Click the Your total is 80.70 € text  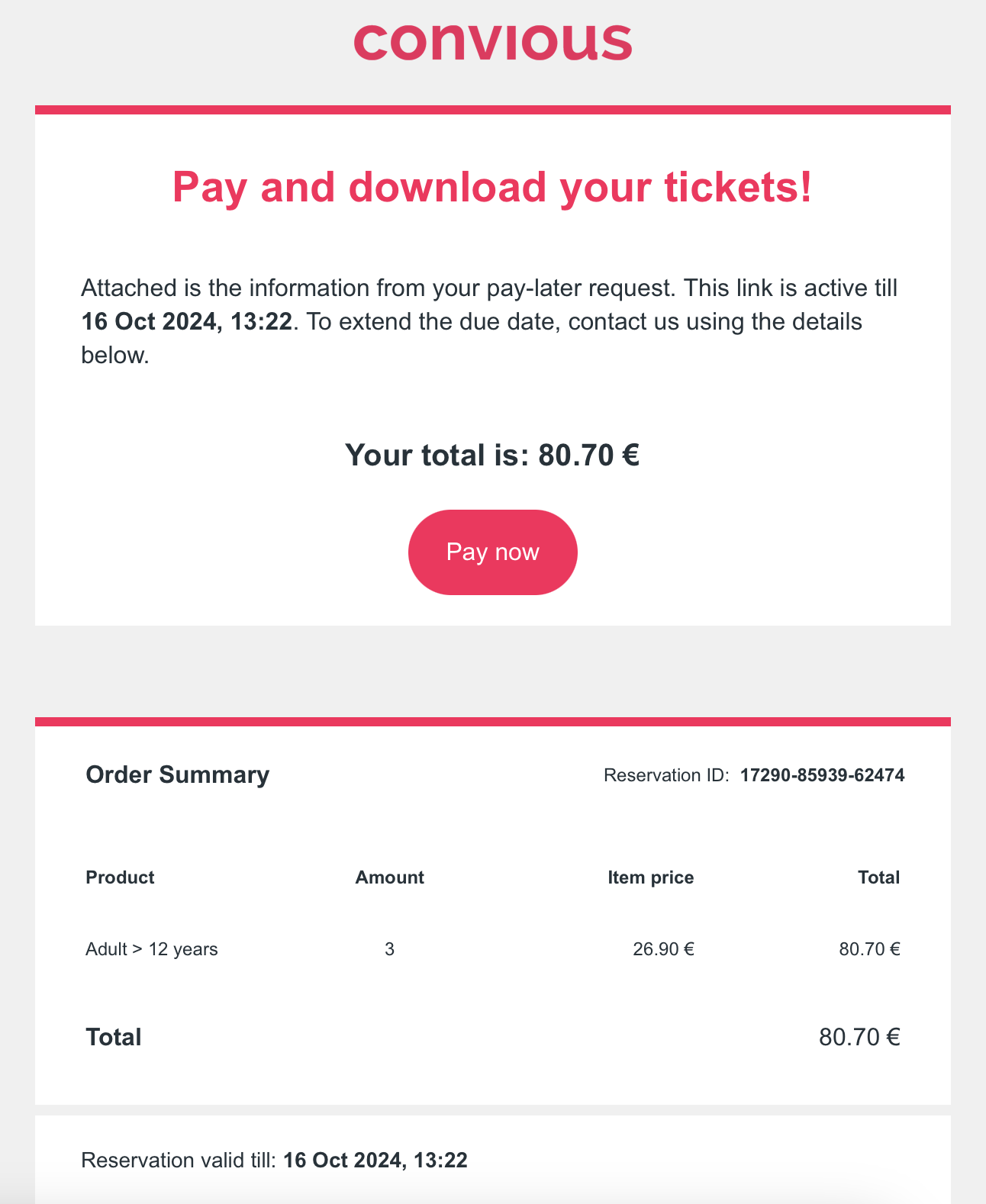tap(492, 455)
